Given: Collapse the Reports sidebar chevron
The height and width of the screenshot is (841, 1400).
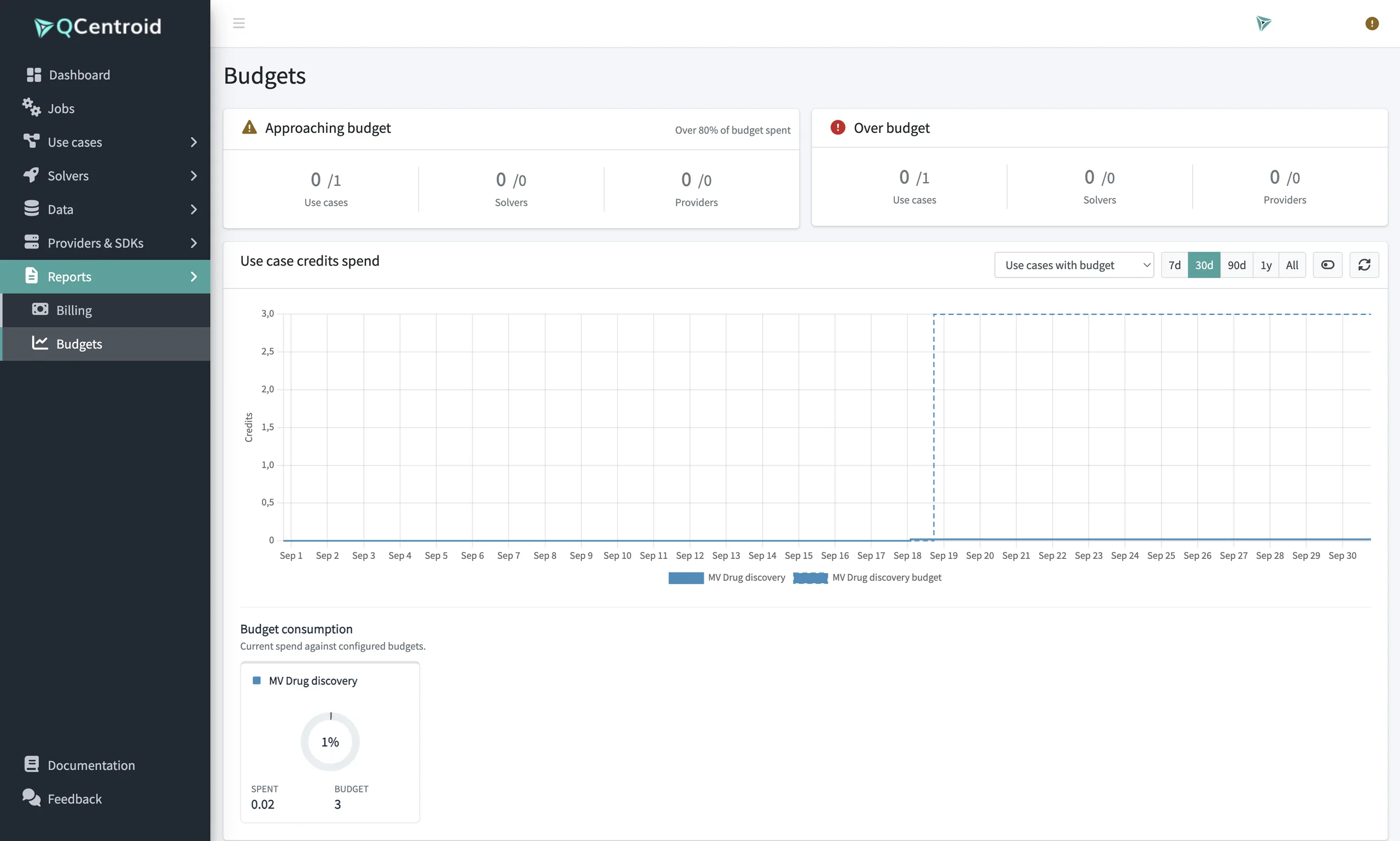Looking at the screenshot, I should pyautogui.click(x=194, y=277).
